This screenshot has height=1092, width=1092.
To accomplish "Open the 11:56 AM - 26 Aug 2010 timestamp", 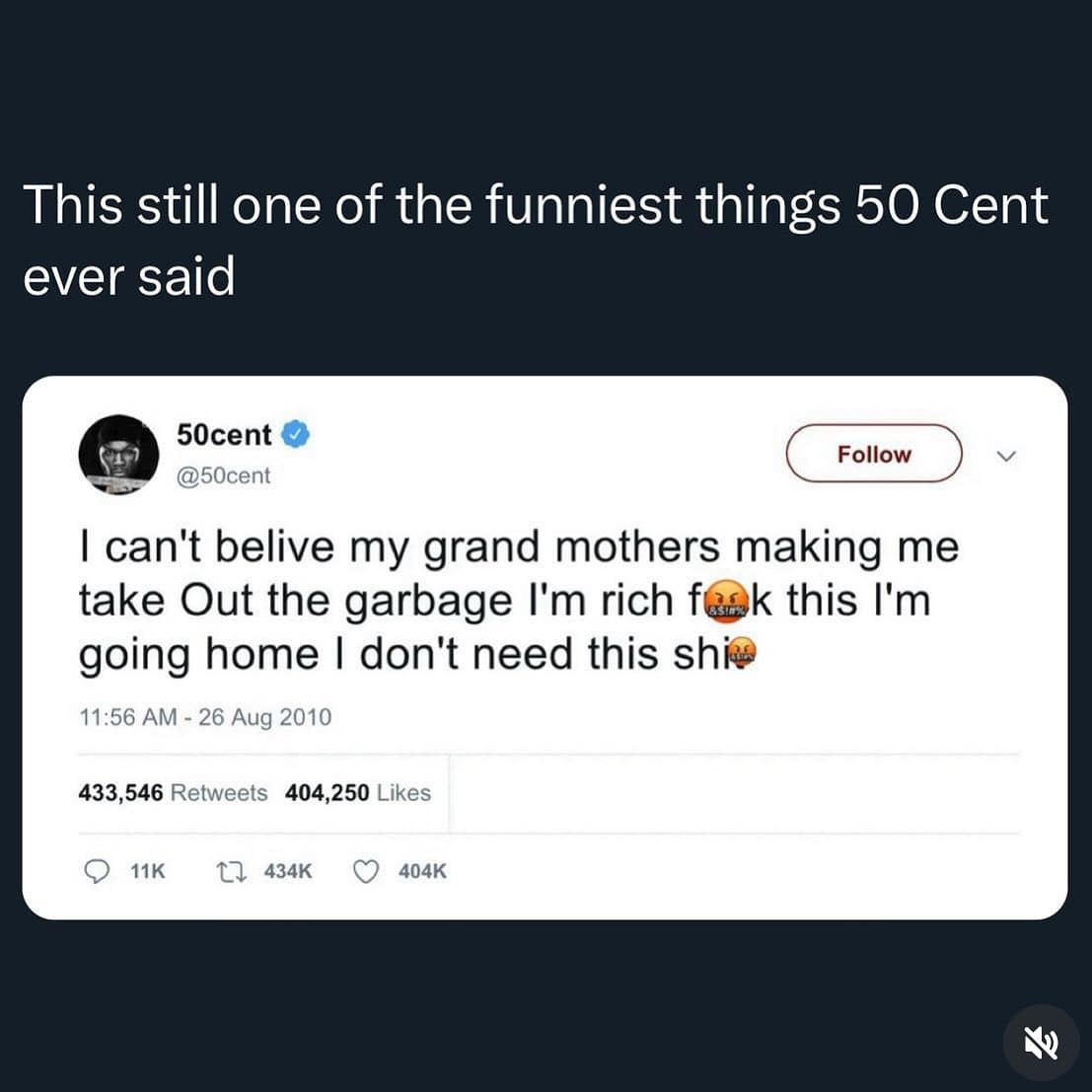I will coord(205,717).
